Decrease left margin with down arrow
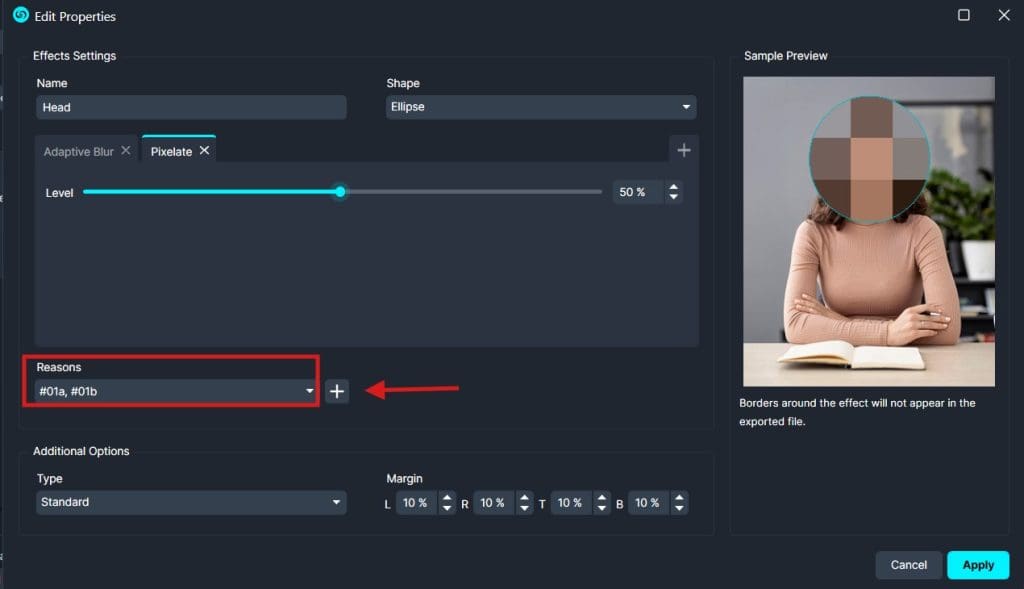 pyautogui.click(x=447, y=508)
